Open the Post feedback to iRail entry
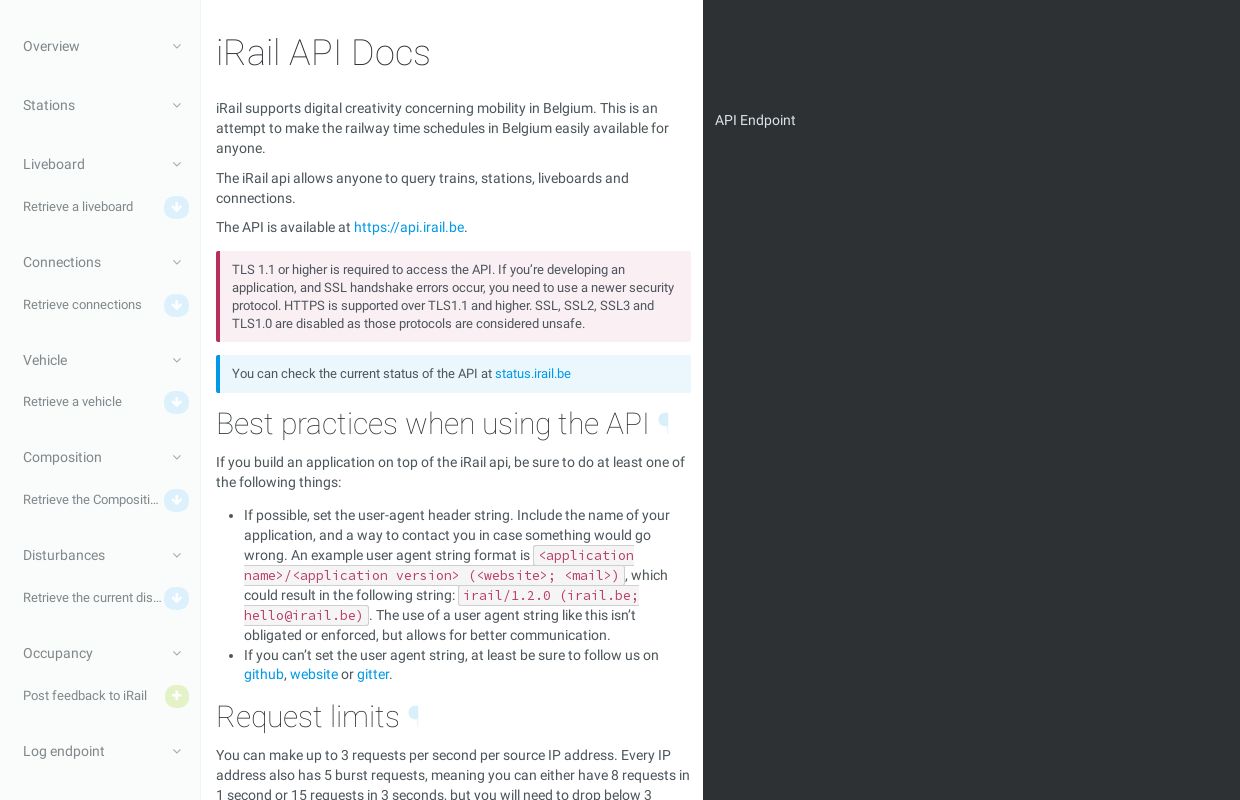Viewport: 1240px width, 800px height. (85, 696)
